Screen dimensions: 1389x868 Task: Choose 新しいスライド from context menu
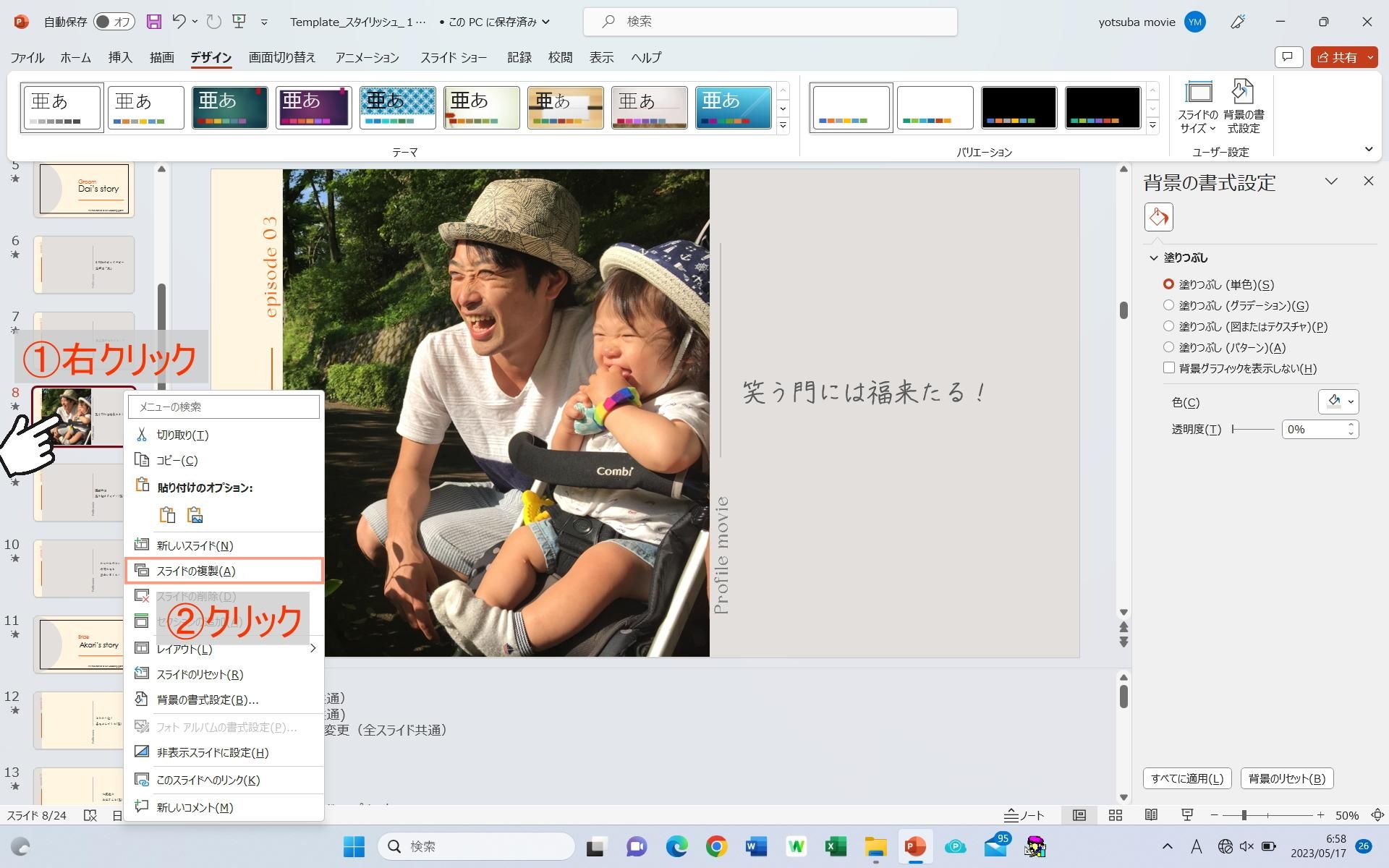(x=224, y=545)
